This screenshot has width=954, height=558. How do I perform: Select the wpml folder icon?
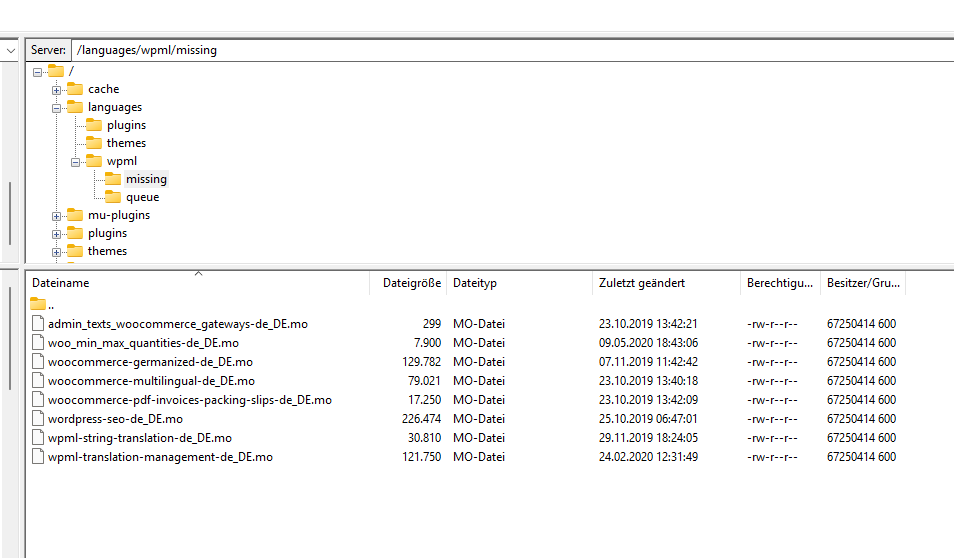click(x=94, y=161)
